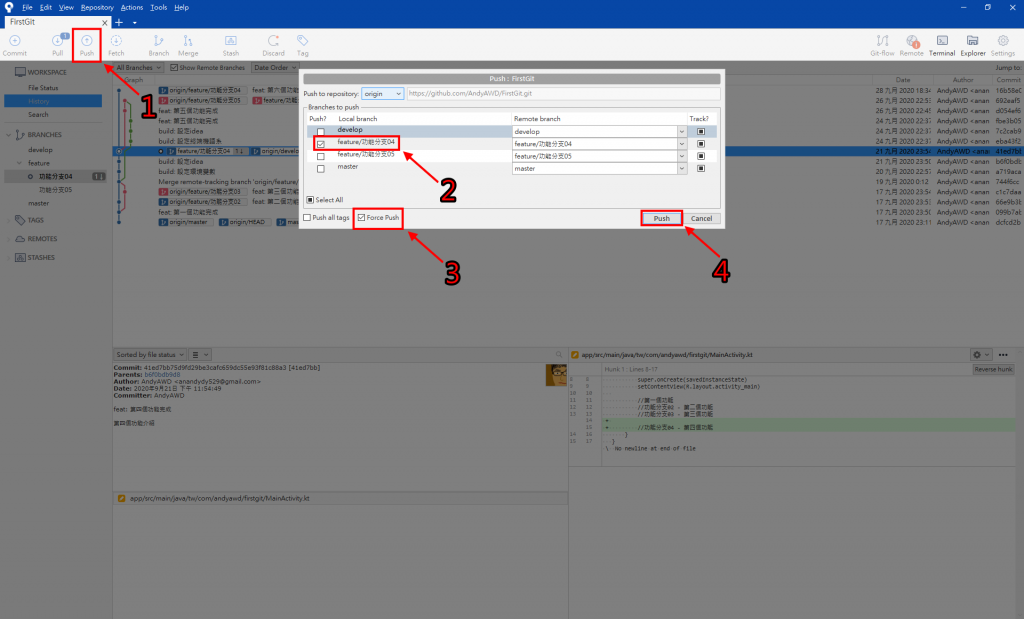
Task: Select File Status in sidebar
Action: 43,87
